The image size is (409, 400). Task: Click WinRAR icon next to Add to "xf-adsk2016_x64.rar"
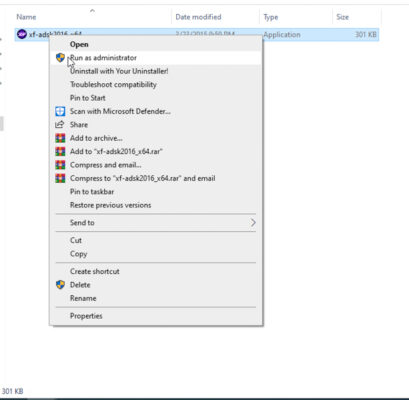pos(60,151)
